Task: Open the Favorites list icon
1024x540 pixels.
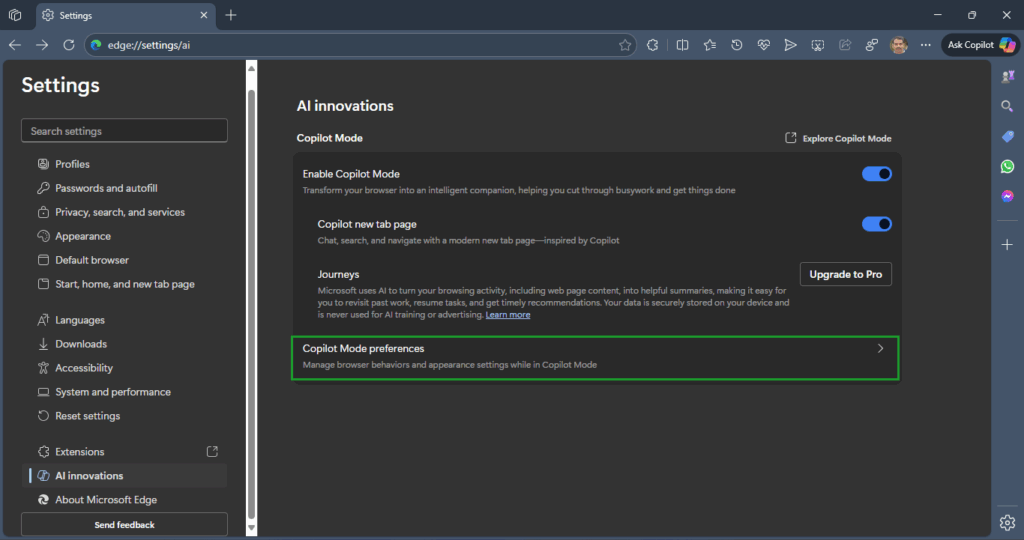Action: pos(709,45)
